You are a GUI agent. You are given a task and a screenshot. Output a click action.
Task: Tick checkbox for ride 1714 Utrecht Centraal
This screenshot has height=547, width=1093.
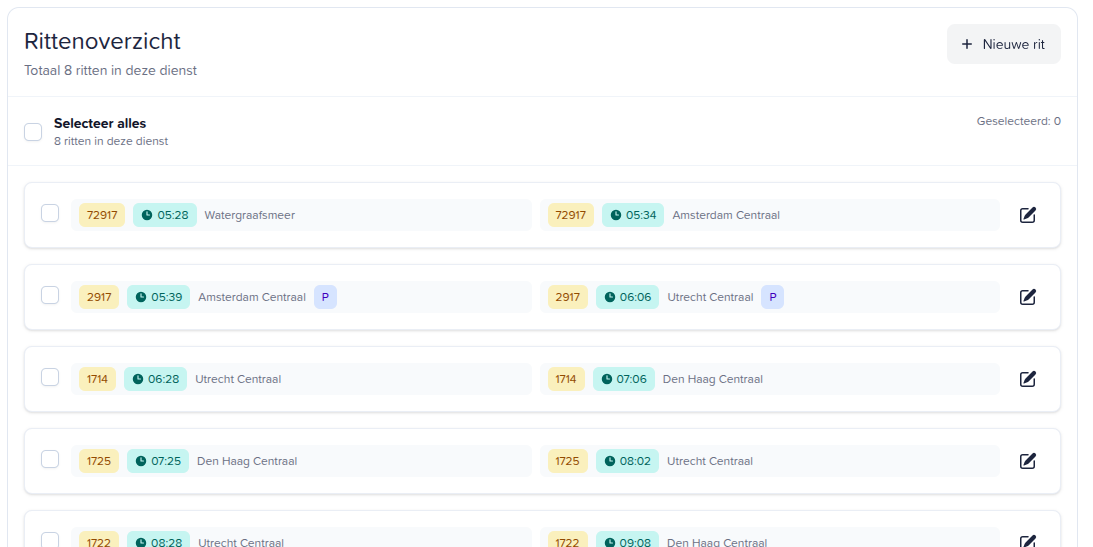pyautogui.click(x=50, y=377)
